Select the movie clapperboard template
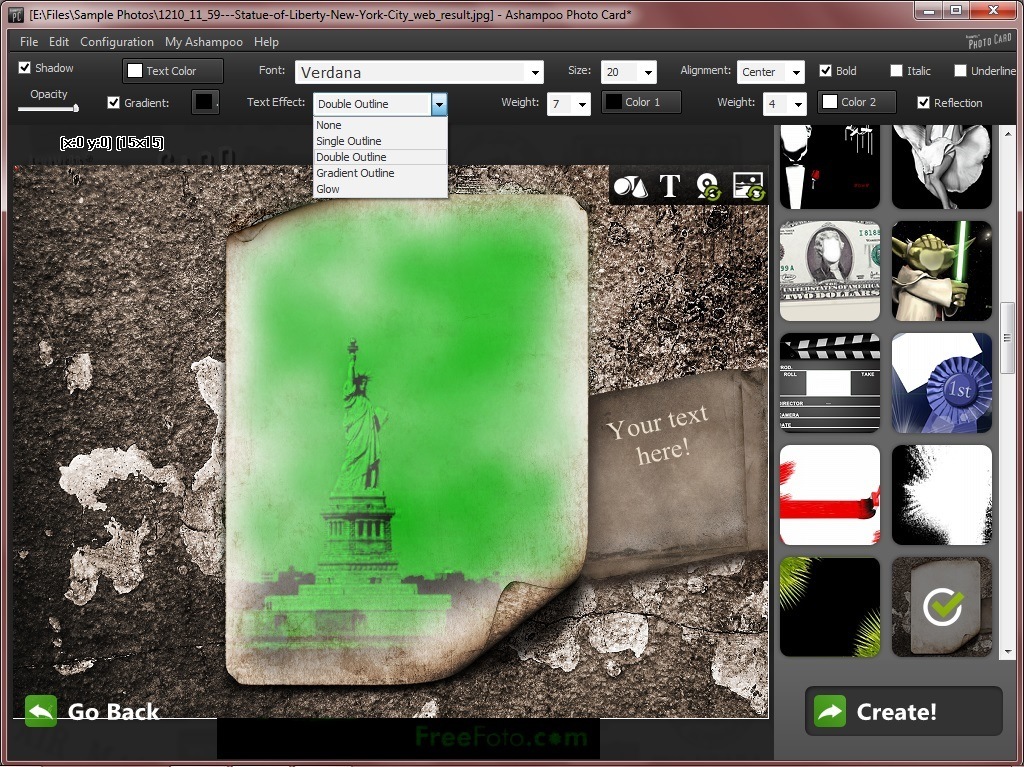Viewport: 1024px width, 767px height. [x=830, y=383]
